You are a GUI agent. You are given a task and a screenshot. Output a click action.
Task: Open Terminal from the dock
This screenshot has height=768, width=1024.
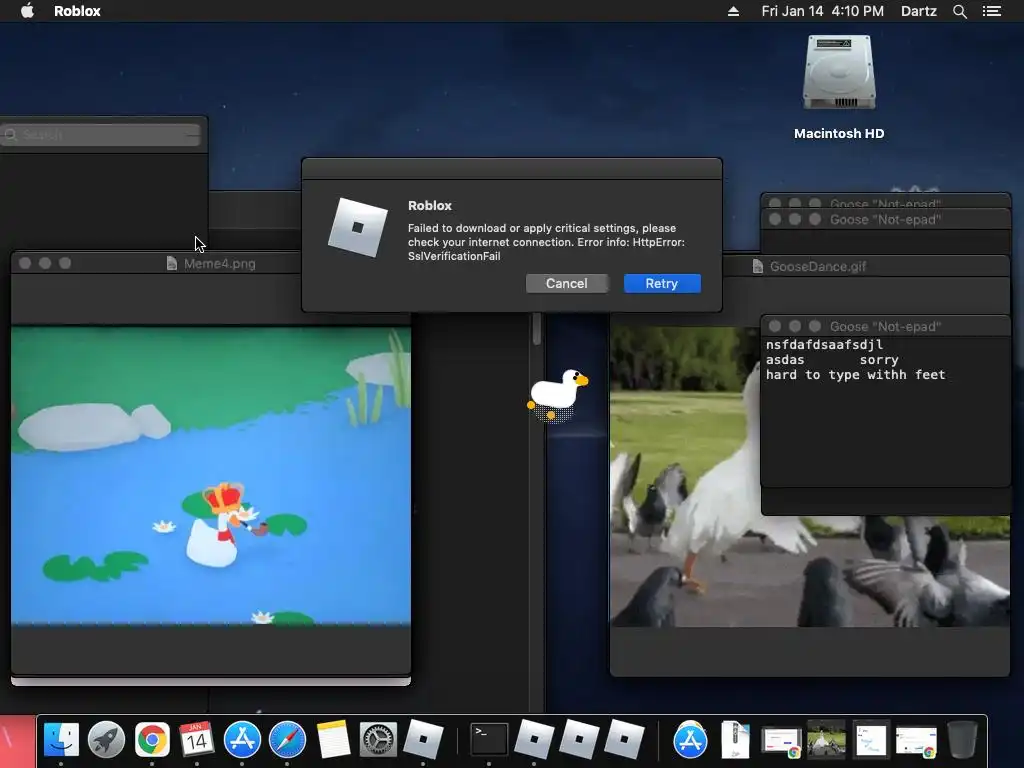click(x=489, y=740)
